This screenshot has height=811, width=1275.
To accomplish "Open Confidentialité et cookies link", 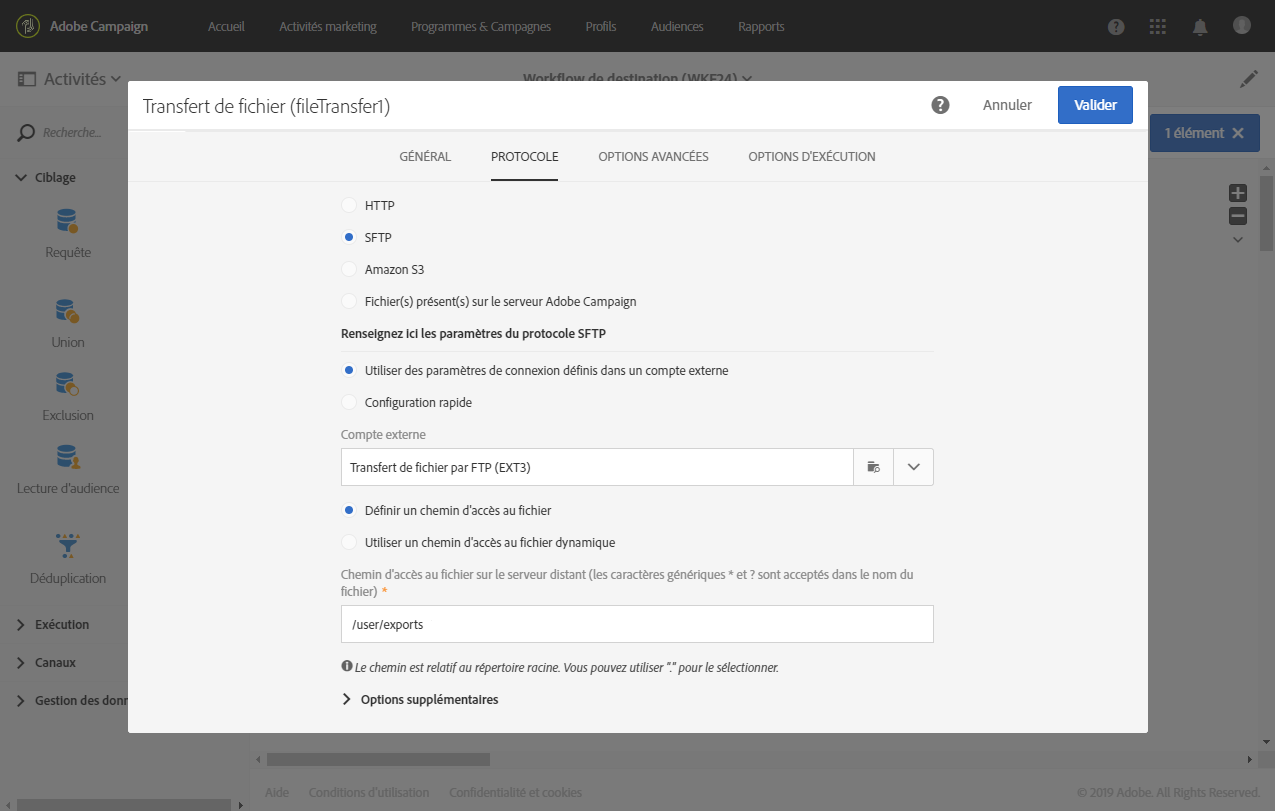I will click(x=515, y=793).
